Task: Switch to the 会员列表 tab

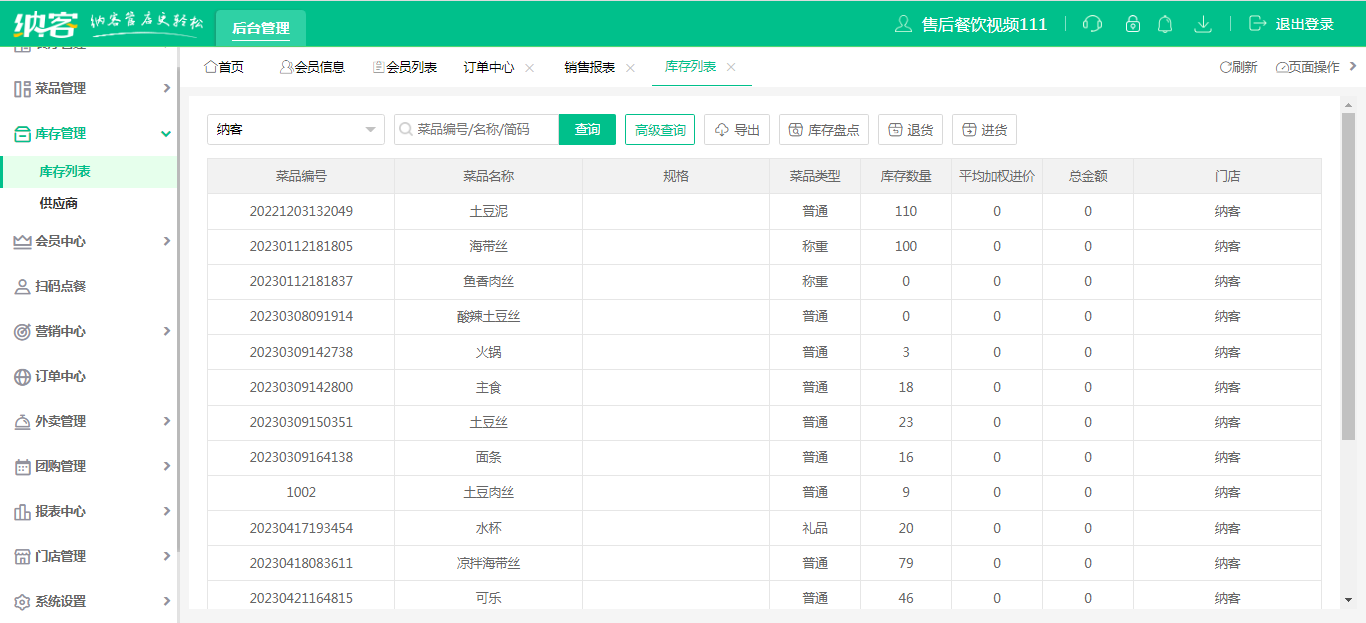Action: 405,67
